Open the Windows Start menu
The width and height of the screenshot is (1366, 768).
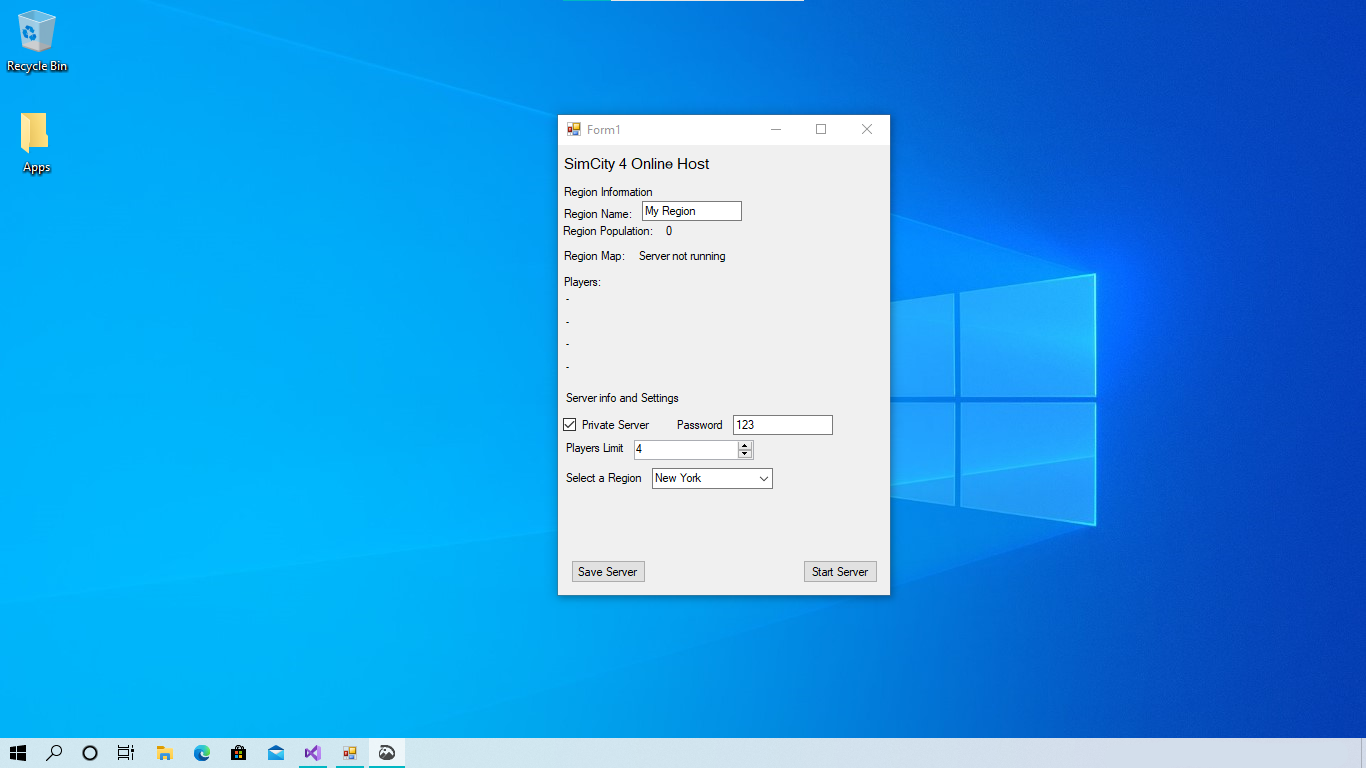[18, 753]
